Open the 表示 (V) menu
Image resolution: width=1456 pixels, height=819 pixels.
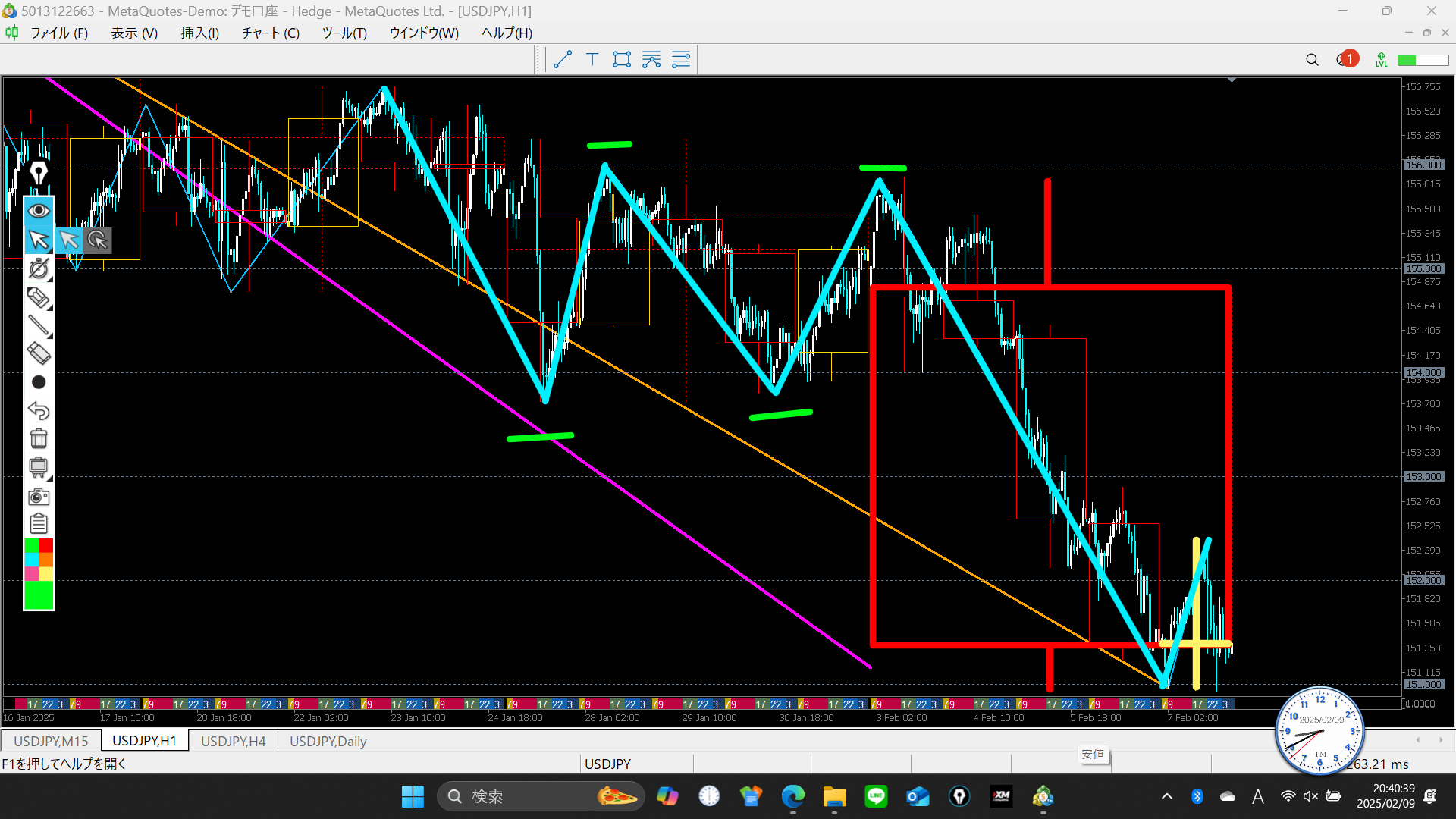134,33
